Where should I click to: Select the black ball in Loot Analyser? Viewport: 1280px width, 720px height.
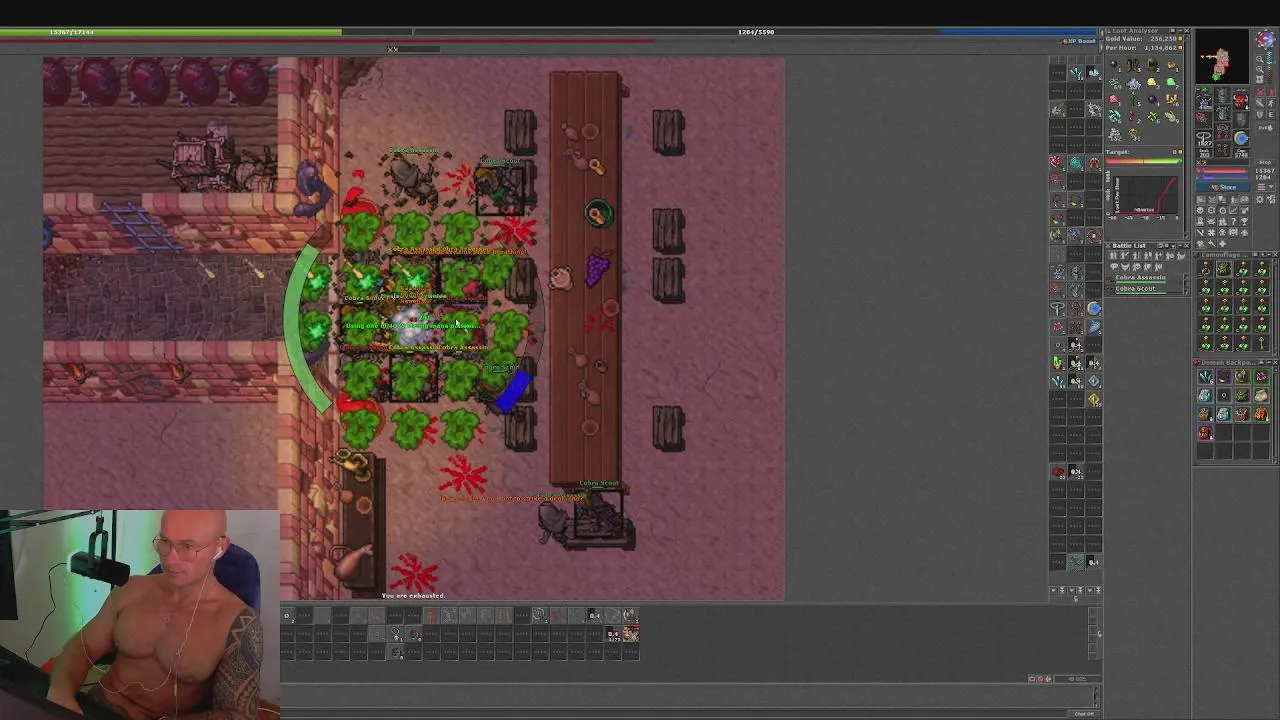[1114, 64]
